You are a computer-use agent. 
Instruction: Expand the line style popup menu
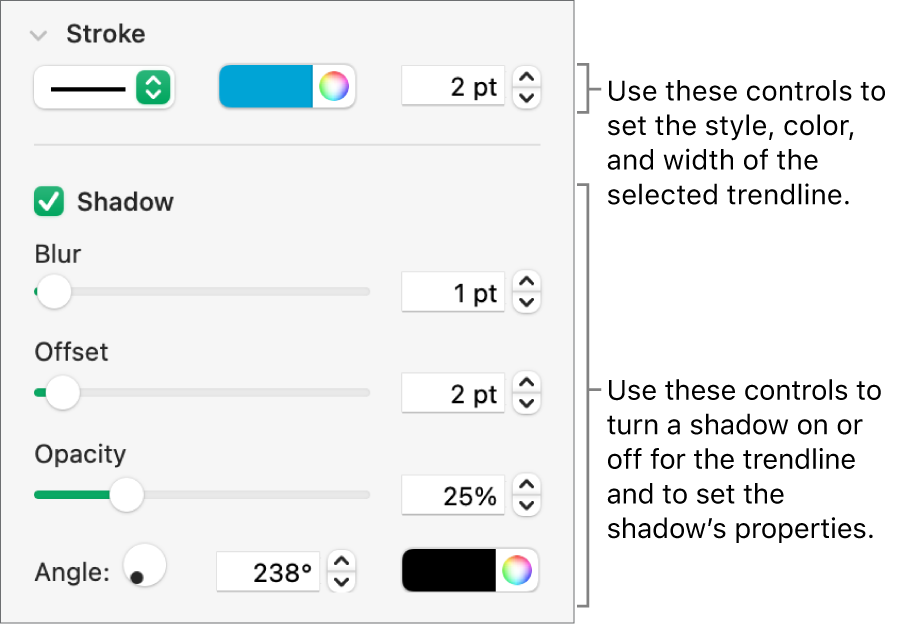[152, 88]
